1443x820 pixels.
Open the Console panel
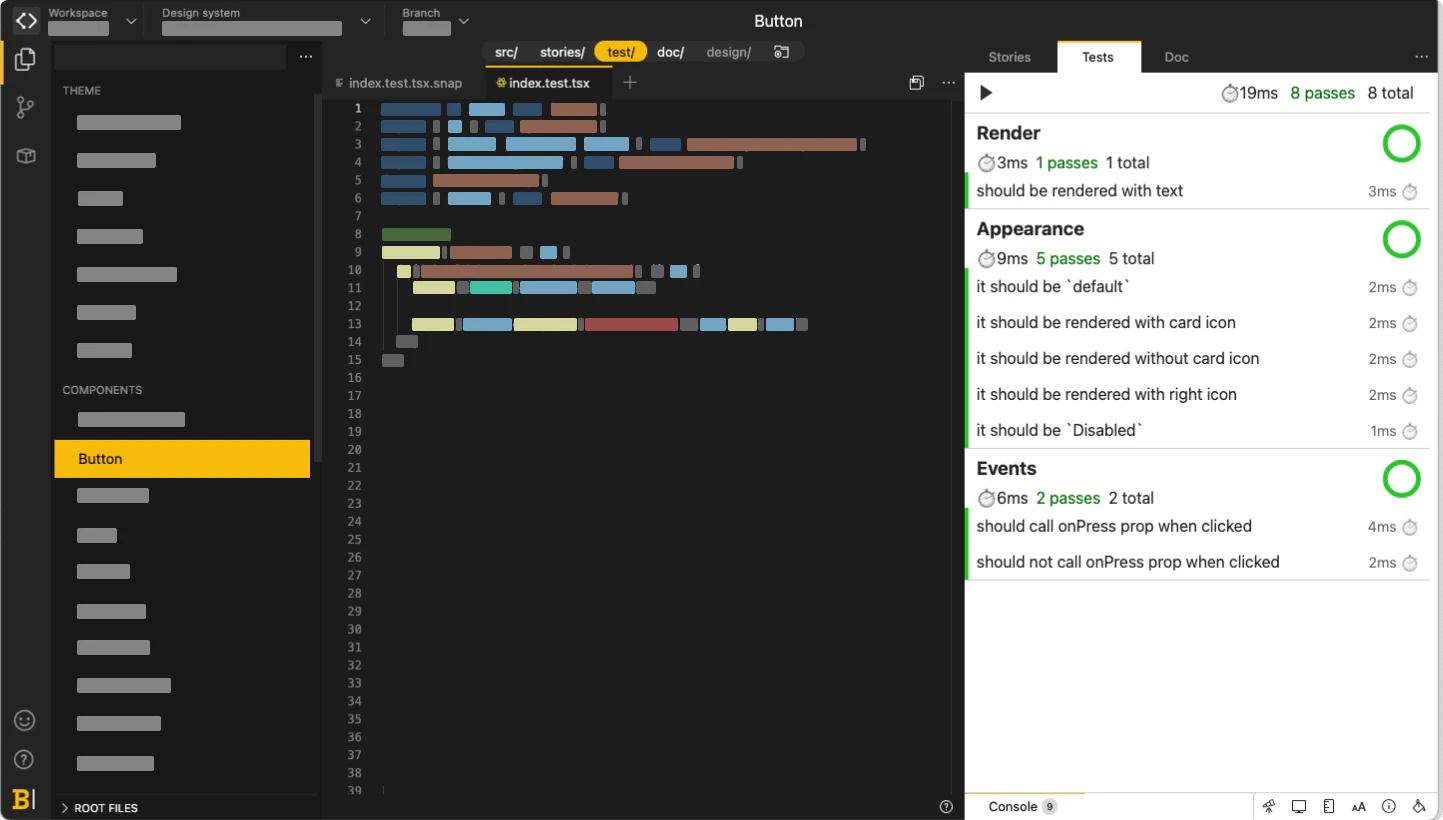coord(1014,806)
